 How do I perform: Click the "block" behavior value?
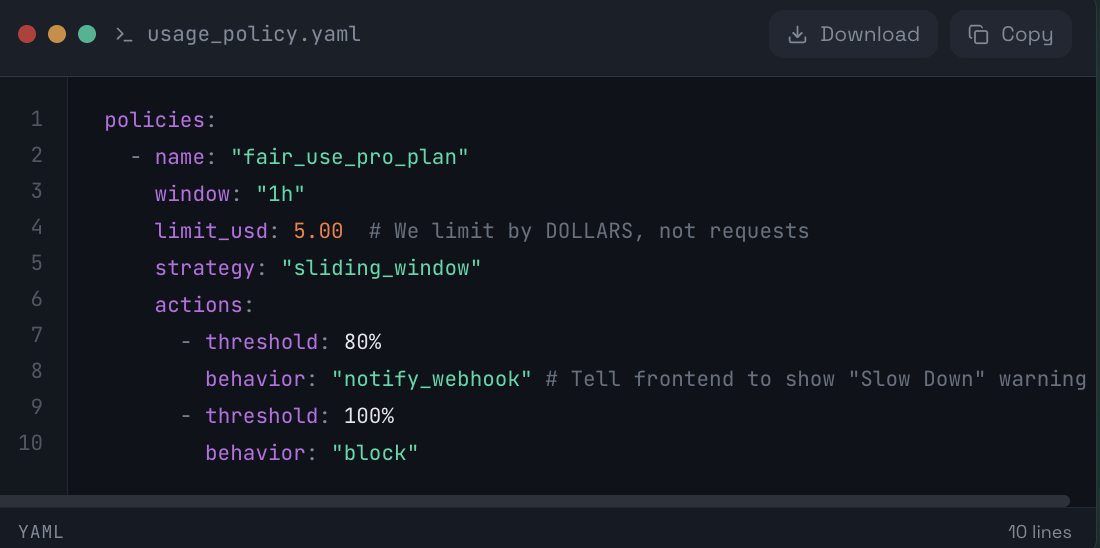tap(375, 453)
